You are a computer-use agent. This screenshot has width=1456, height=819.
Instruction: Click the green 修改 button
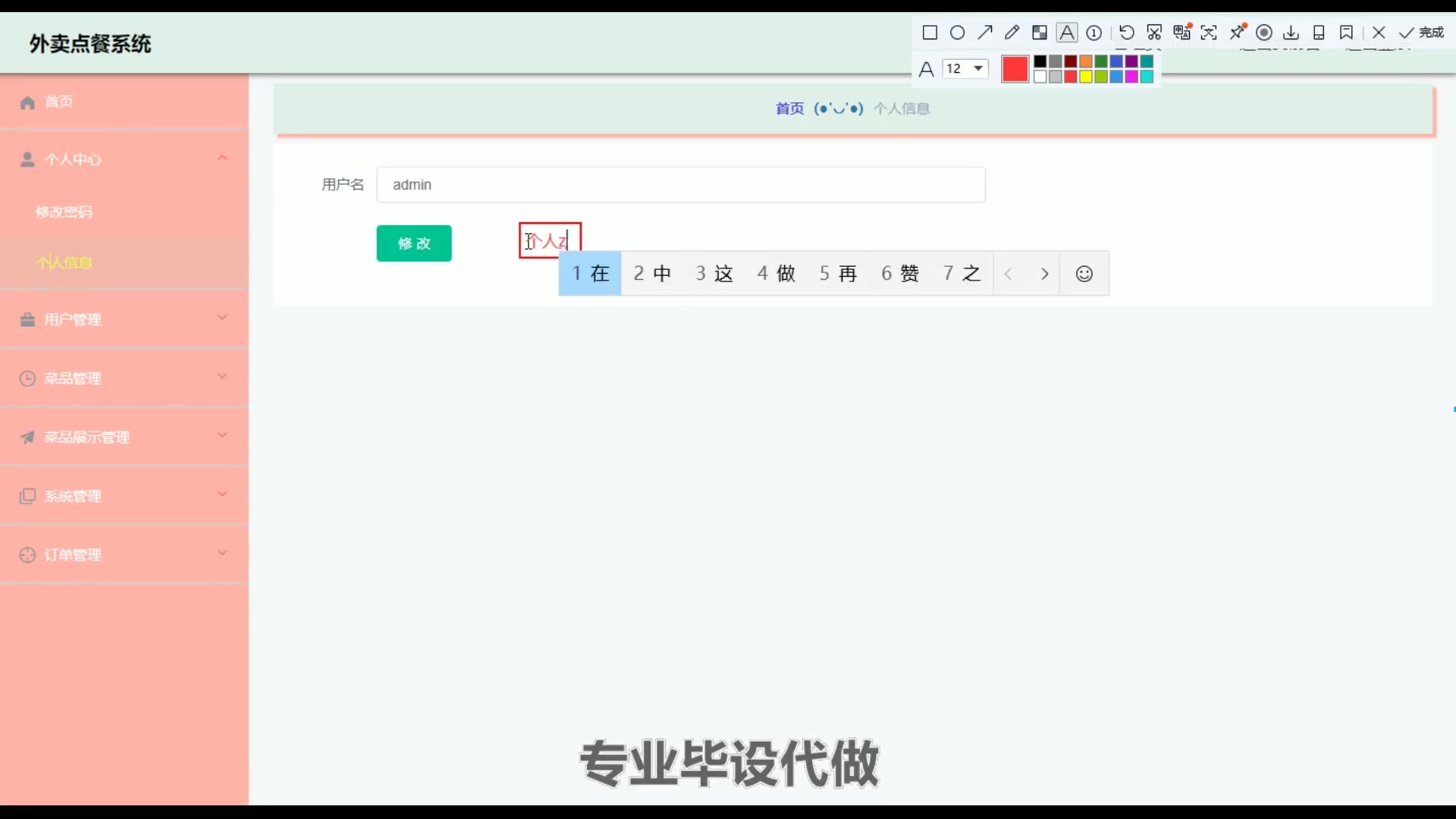pyautogui.click(x=414, y=243)
